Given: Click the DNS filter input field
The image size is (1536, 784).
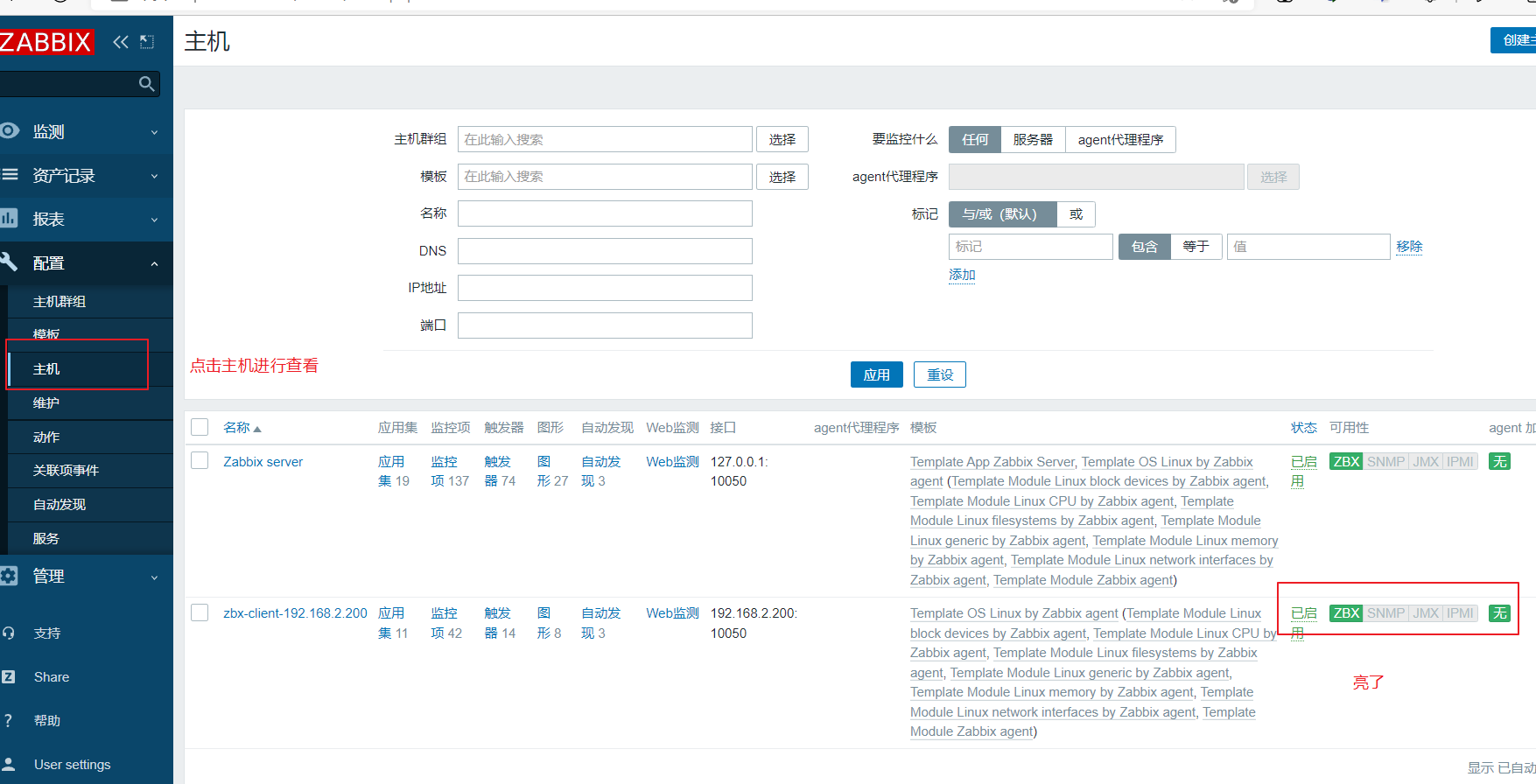Looking at the screenshot, I should click(x=605, y=251).
